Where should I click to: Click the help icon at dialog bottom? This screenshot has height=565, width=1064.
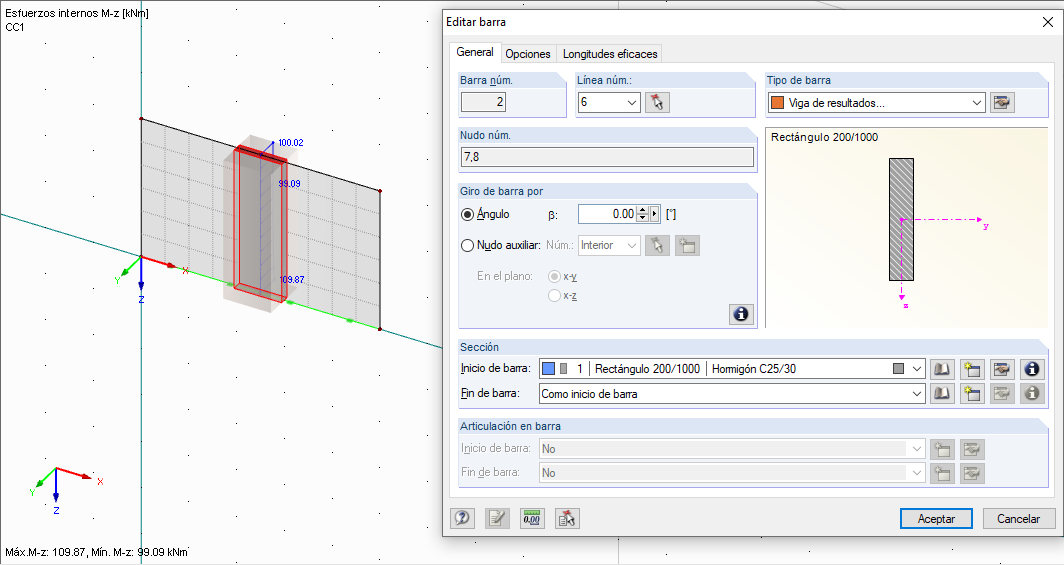point(462,518)
